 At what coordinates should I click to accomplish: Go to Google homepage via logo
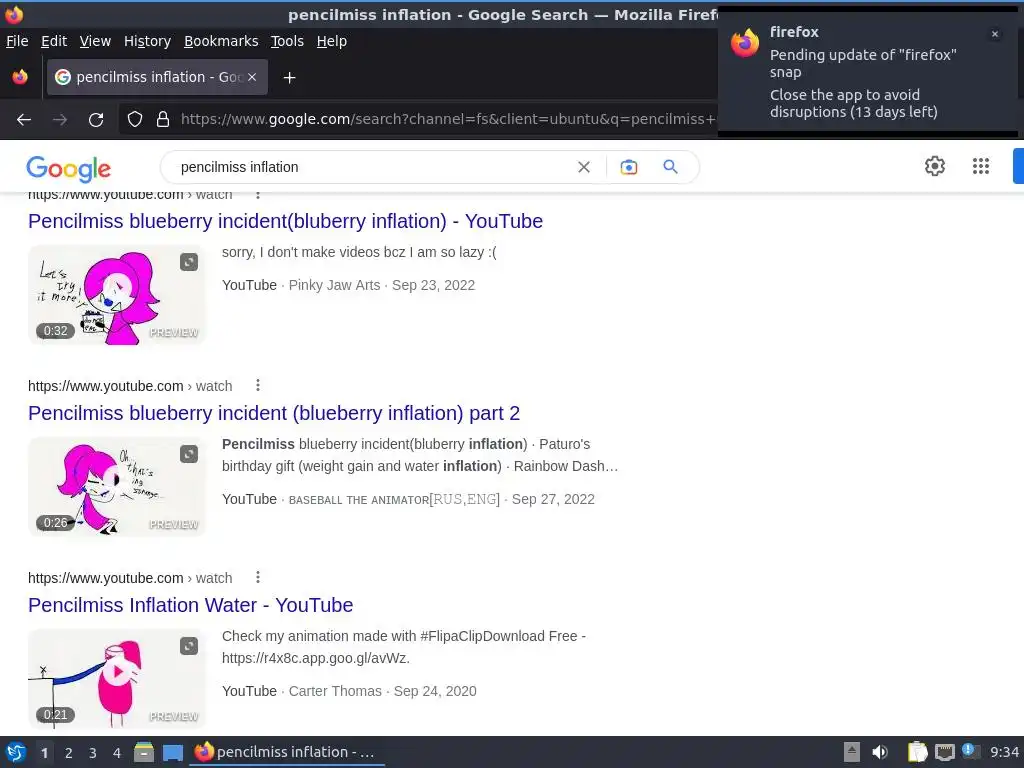pyautogui.click(x=69, y=168)
